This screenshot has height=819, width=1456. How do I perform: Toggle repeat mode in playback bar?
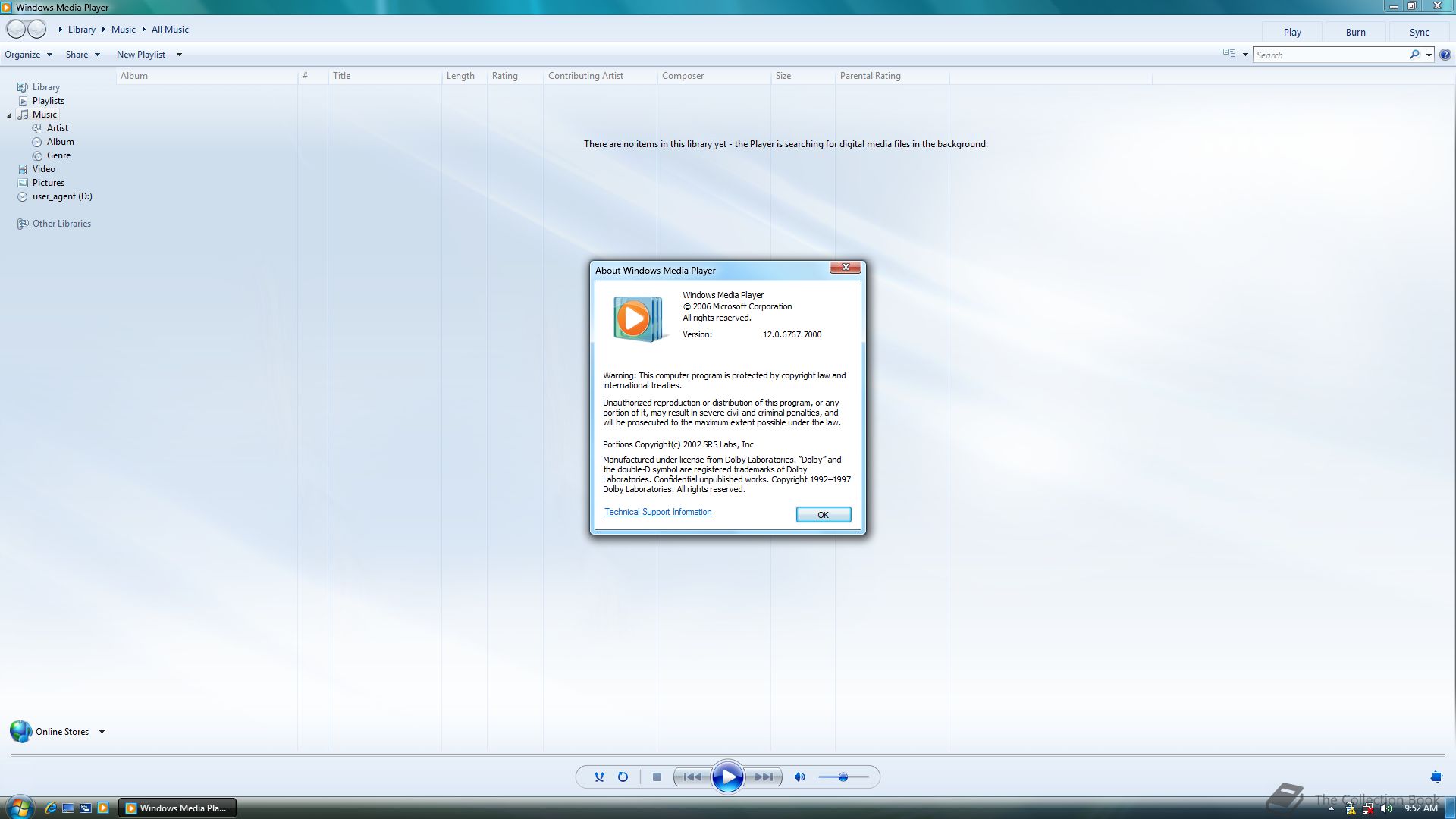(623, 777)
